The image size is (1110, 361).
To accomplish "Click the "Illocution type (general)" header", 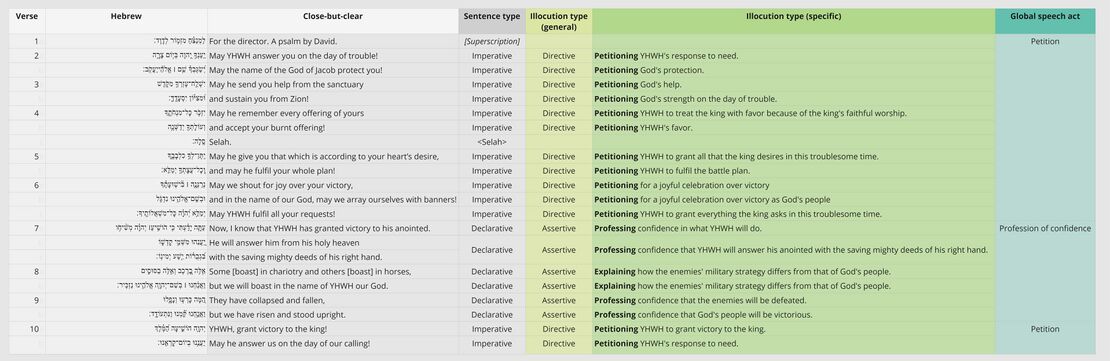I will click(559, 21).
